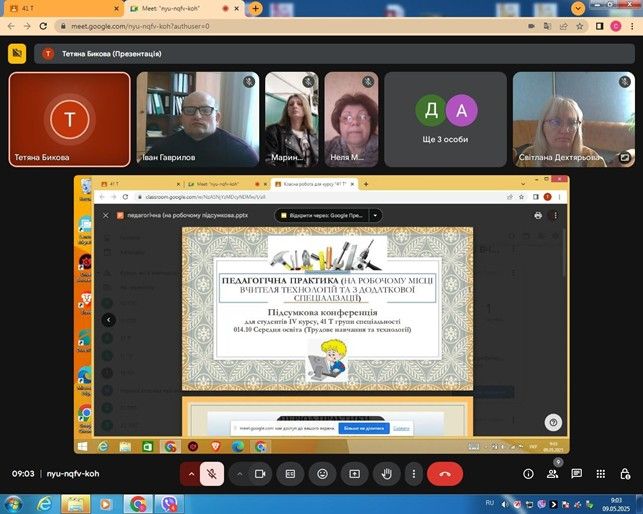Click the present screen icon

coord(353,473)
